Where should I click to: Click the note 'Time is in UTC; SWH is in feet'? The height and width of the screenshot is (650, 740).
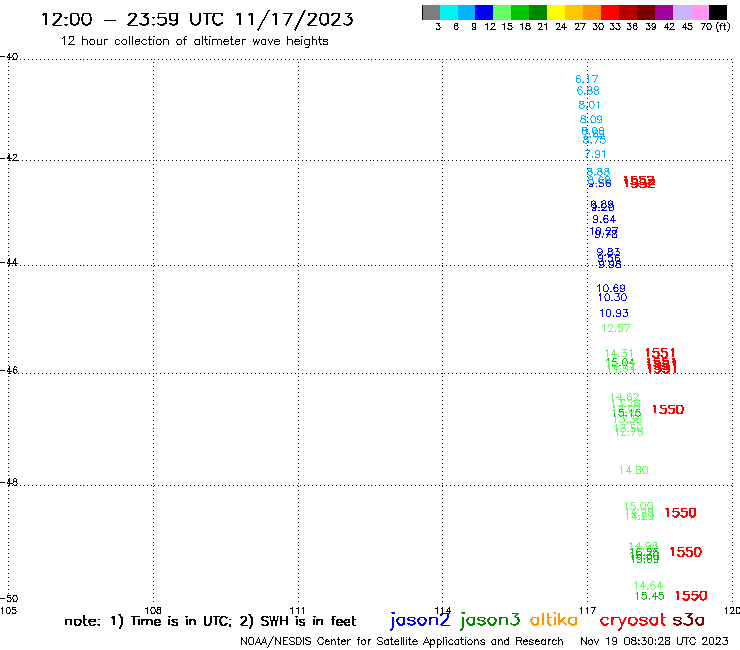pos(210,621)
